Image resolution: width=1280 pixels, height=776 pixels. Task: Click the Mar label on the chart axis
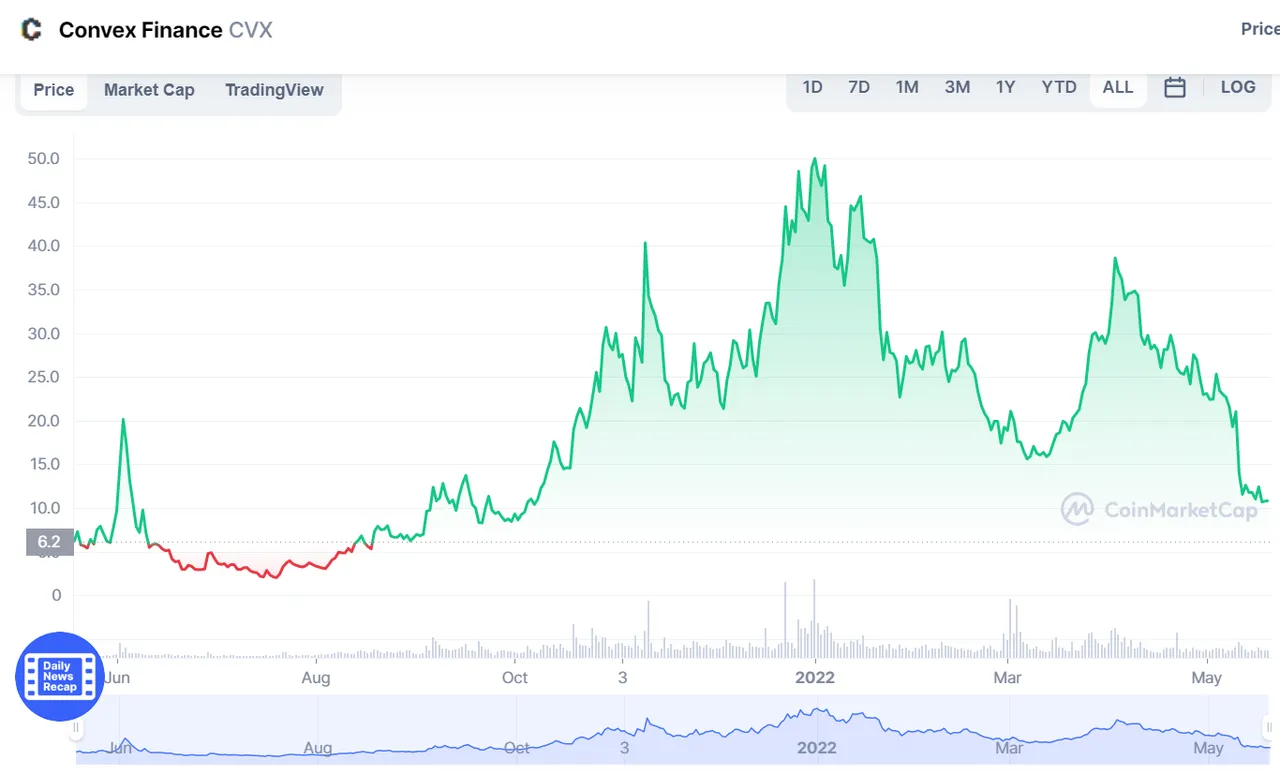(x=1007, y=677)
